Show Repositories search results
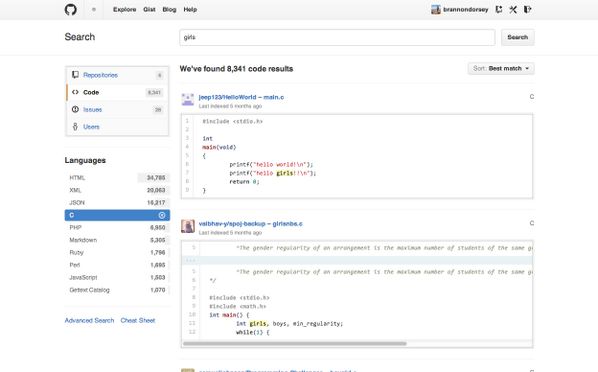Image resolution: width=598 pixels, height=372 pixels. pyautogui.click(x=117, y=75)
